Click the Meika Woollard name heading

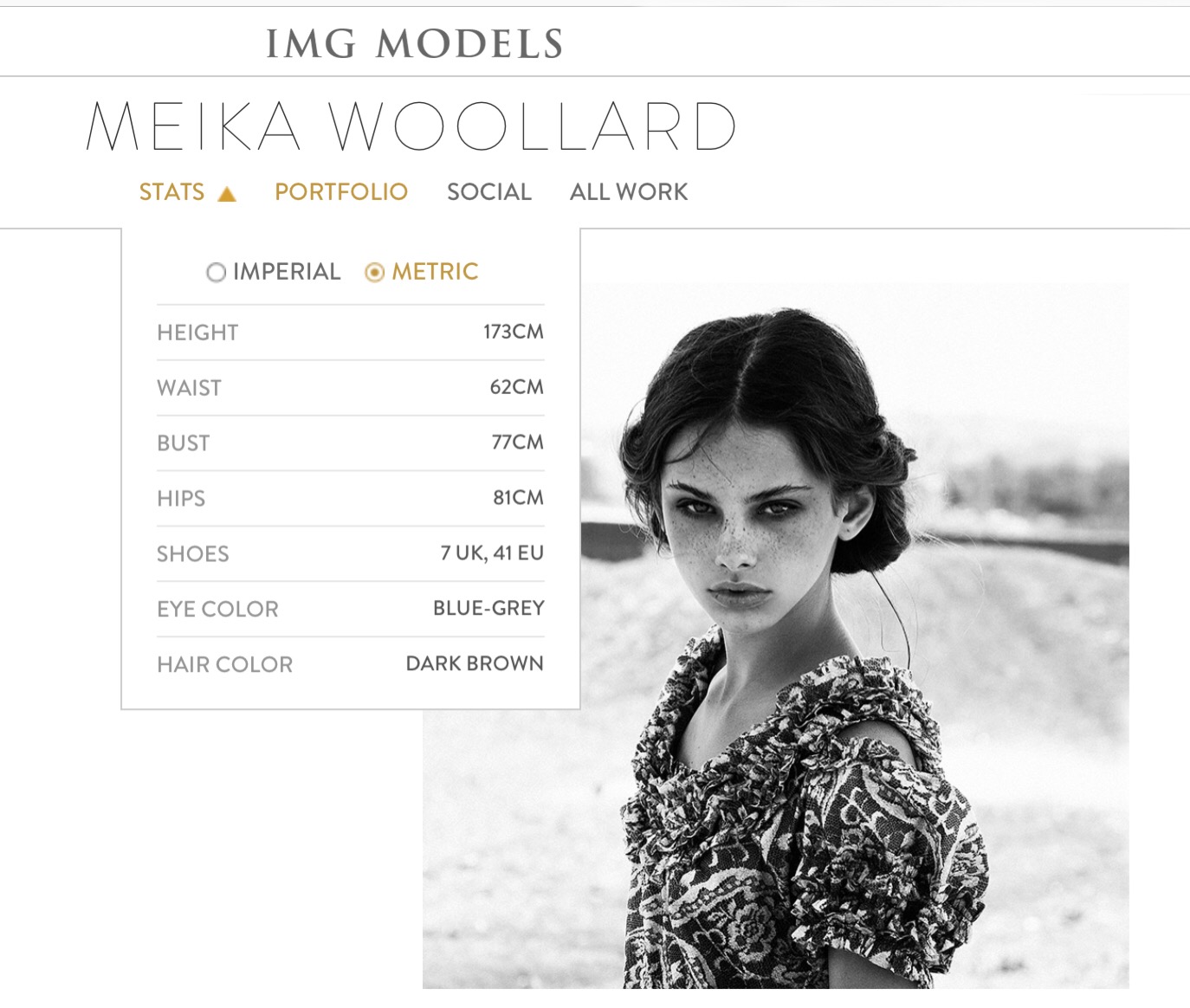click(x=411, y=126)
